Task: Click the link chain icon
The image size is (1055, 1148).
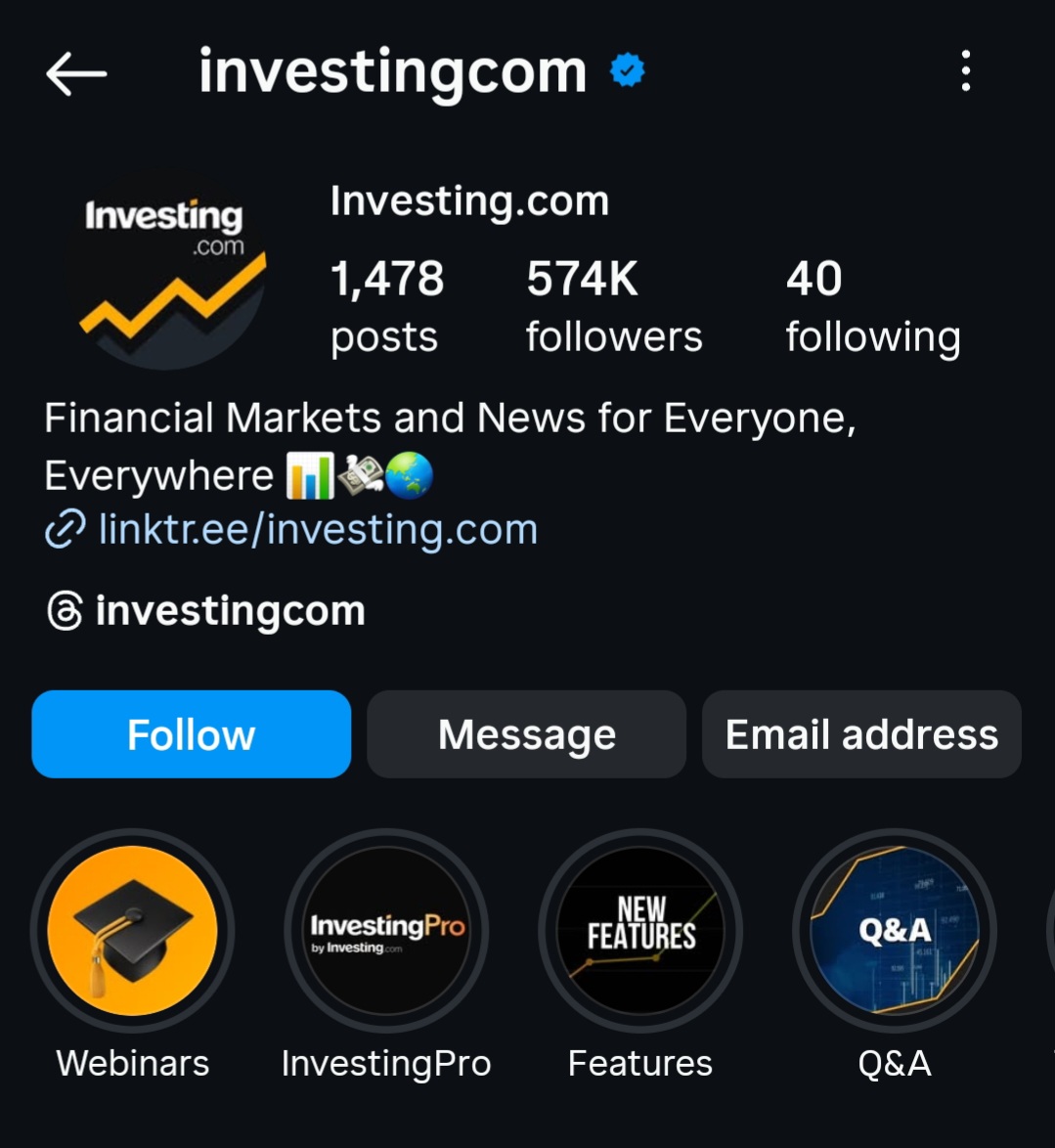Action: coord(65,529)
